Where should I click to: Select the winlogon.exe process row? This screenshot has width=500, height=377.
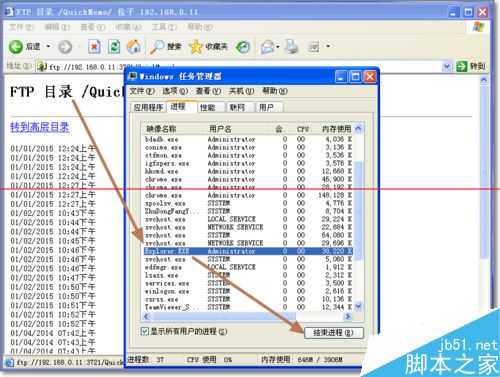(248, 291)
